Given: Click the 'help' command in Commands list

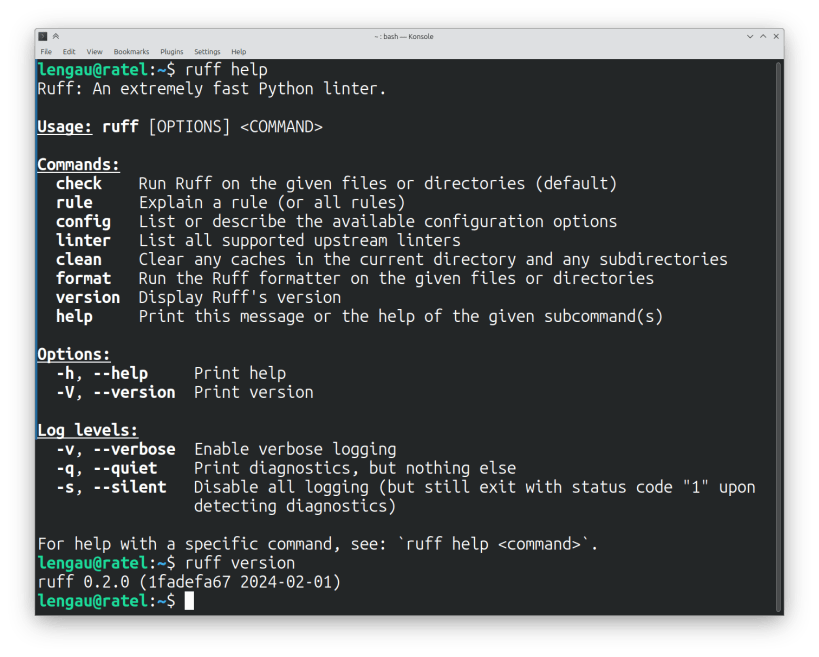Looking at the screenshot, I should (x=74, y=316).
